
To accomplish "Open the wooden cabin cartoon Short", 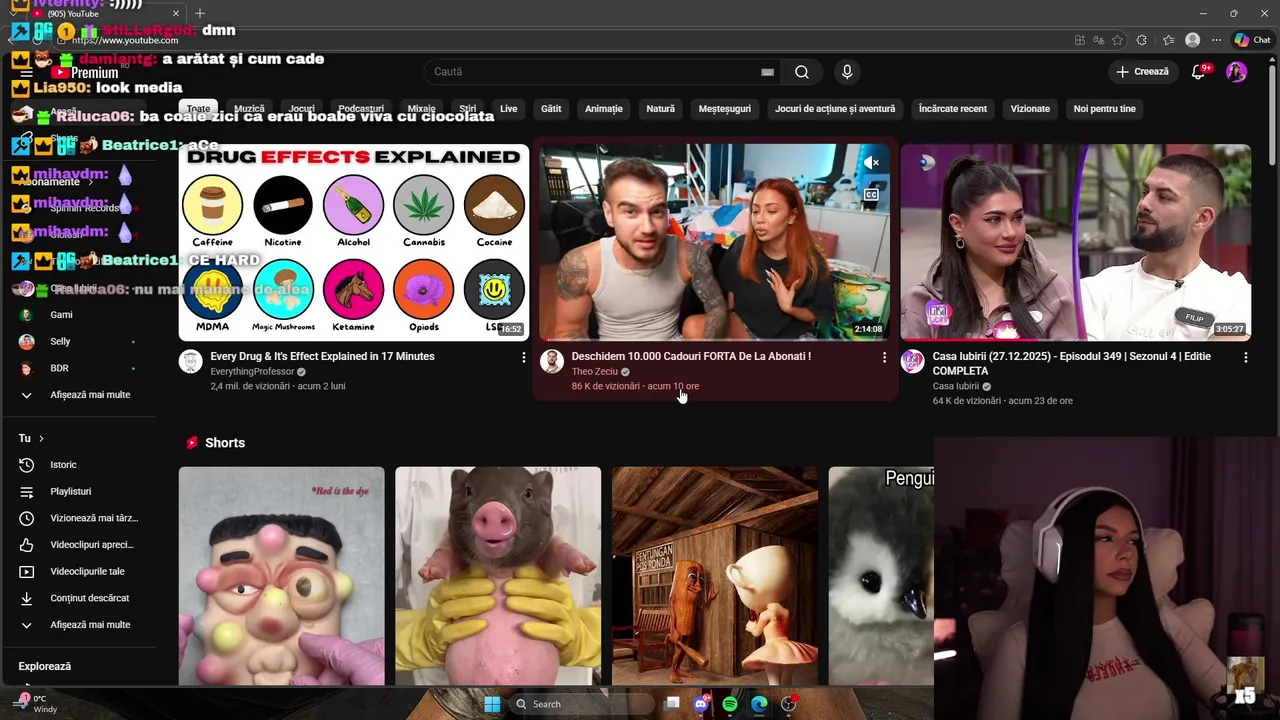I will 715,576.
